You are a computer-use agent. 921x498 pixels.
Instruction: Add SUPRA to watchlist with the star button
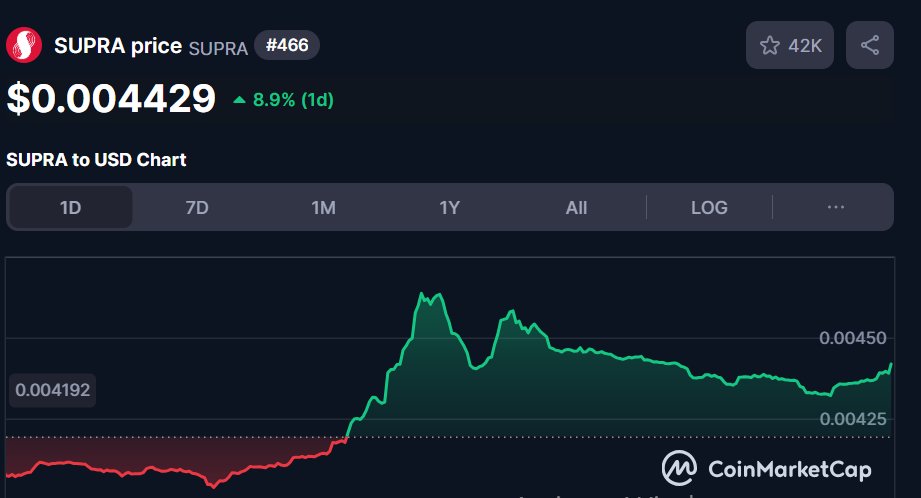click(789, 45)
